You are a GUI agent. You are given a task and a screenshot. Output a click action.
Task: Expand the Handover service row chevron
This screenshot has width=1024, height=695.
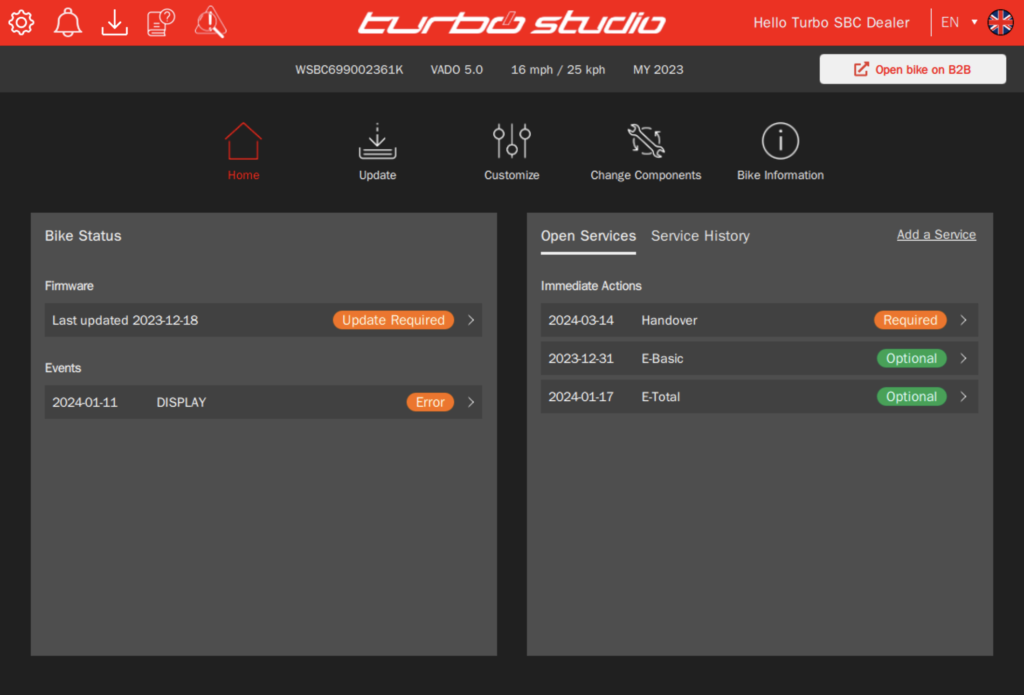coord(963,320)
